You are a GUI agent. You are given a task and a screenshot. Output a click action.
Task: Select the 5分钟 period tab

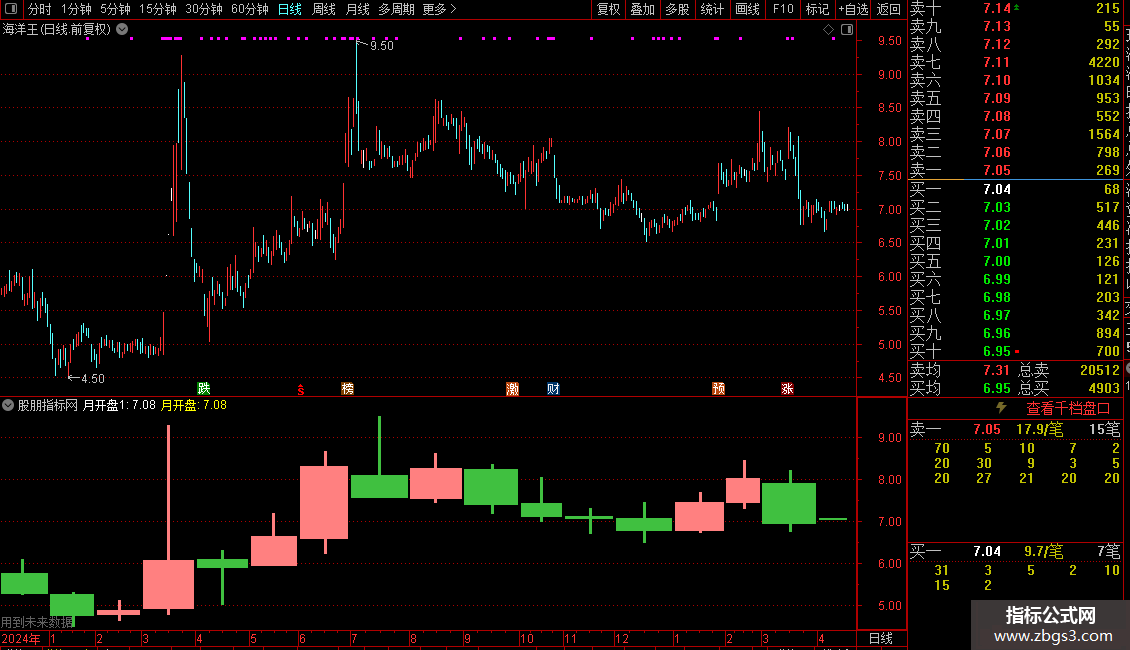pyautogui.click(x=115, y=9)
